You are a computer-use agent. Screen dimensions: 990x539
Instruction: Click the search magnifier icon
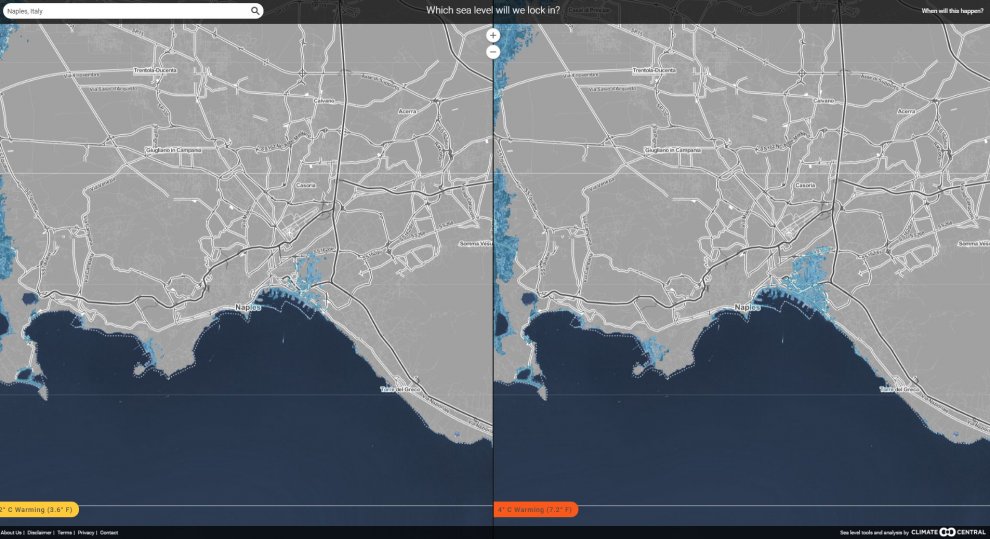point(255,11)
